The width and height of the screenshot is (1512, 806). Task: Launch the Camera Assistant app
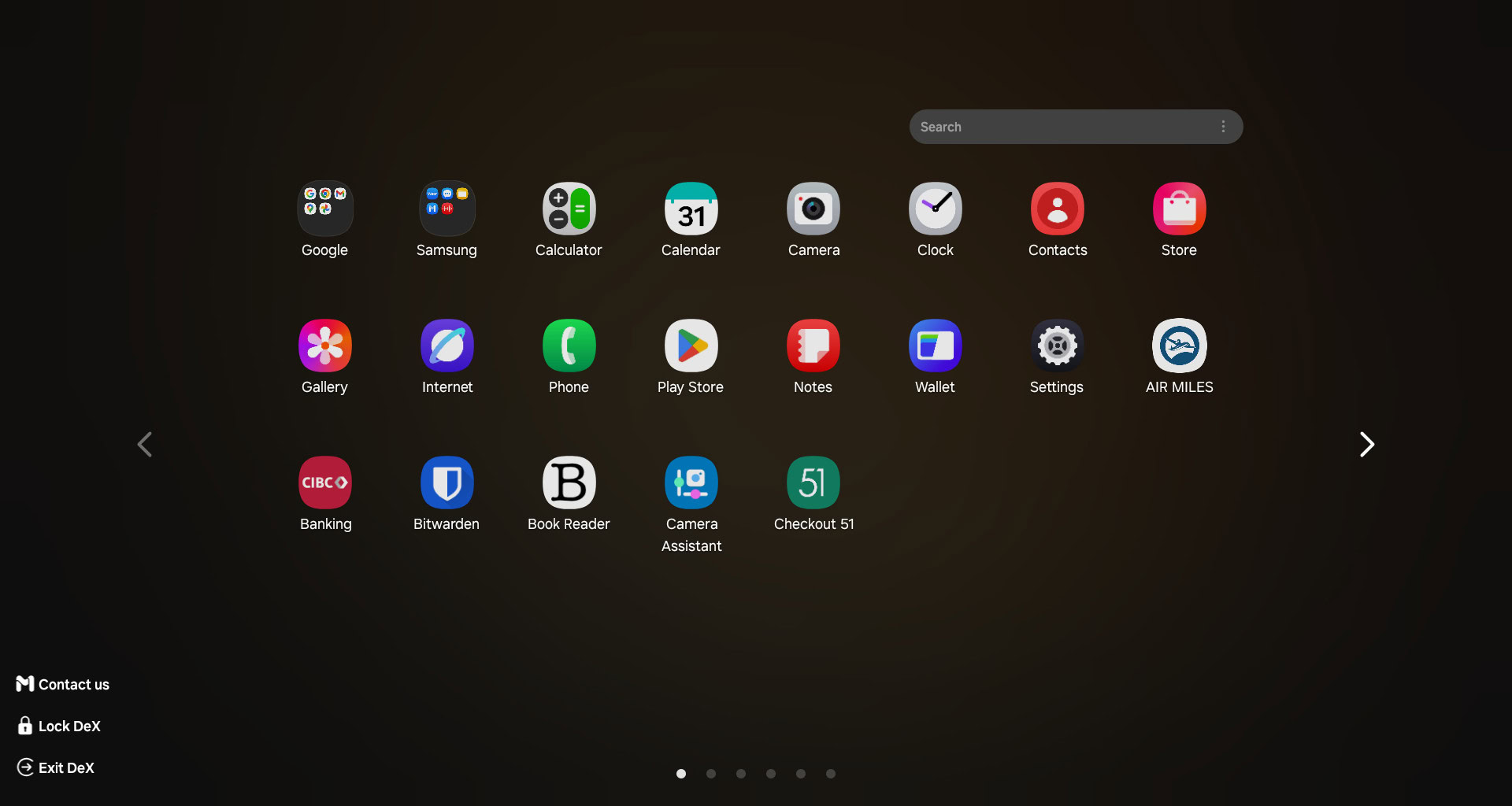tap(691, 482)
